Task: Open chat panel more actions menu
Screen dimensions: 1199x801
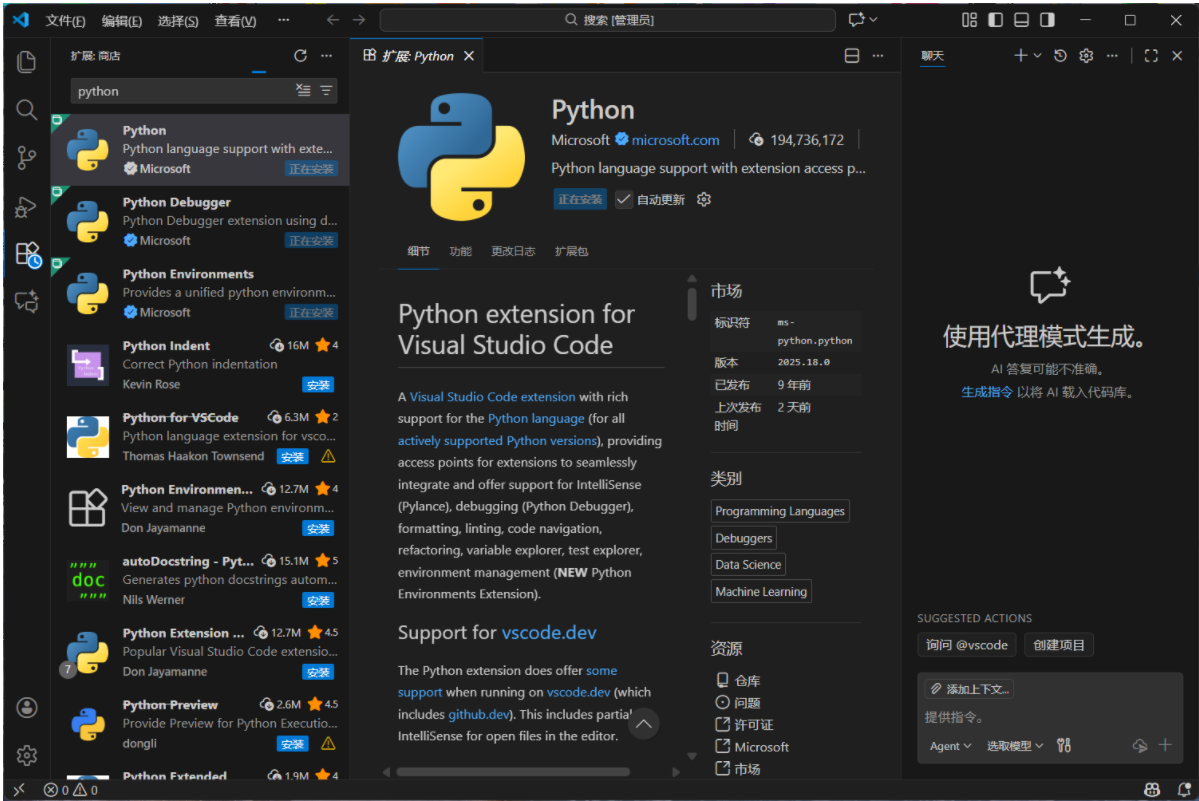Action: 1112,56
